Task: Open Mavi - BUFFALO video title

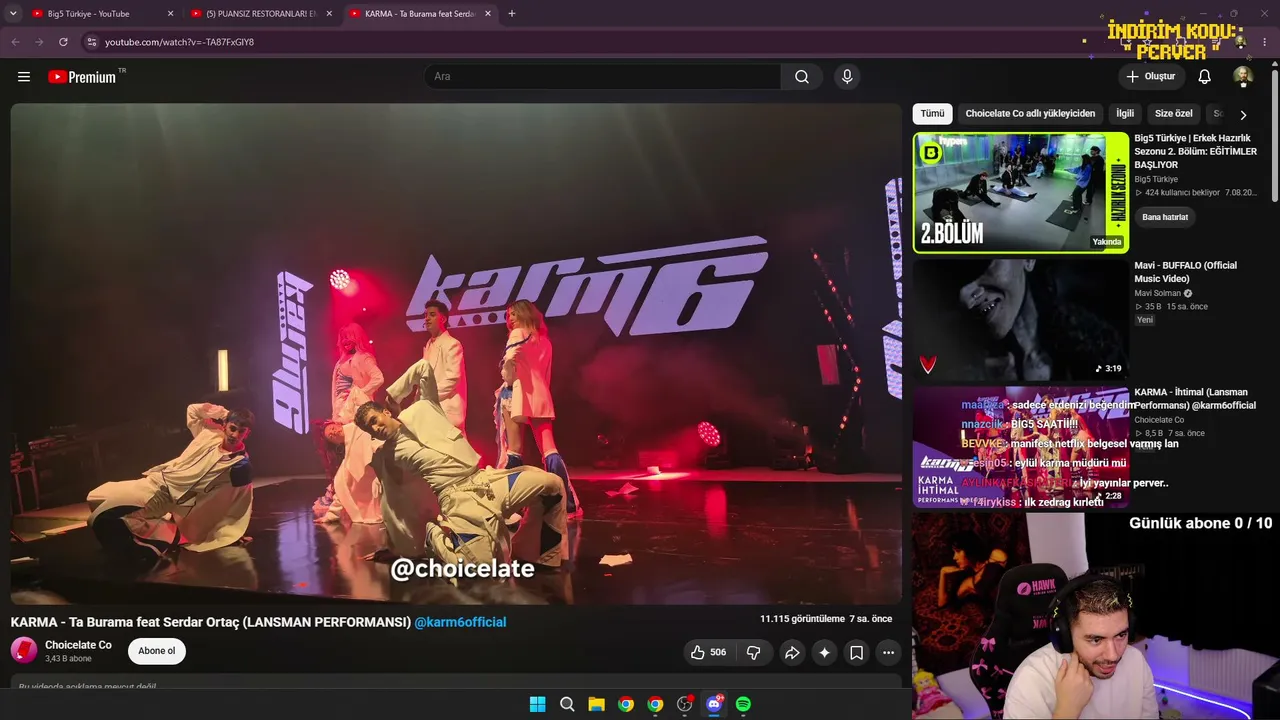Action: click(x=1185, y=272)
